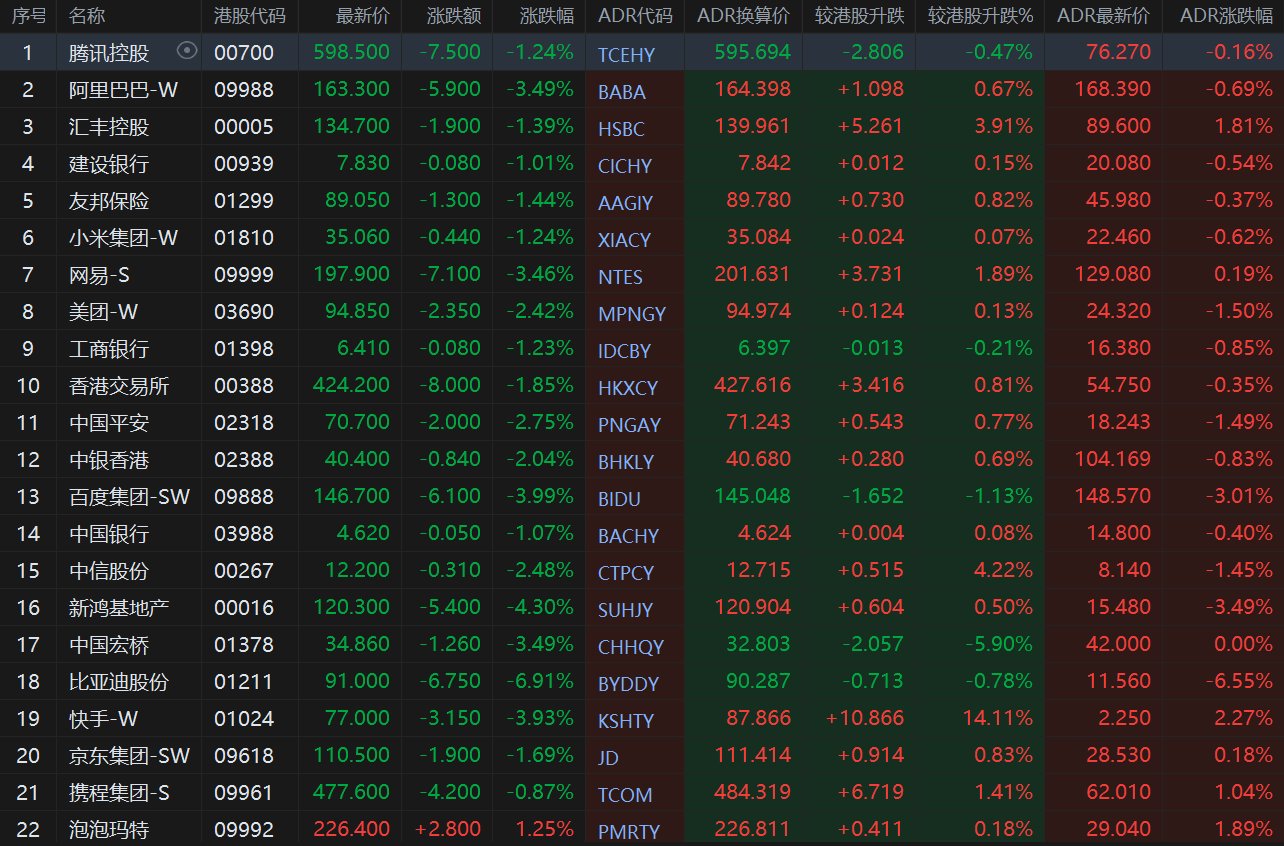The height and width of the screenshot is (846, 1284).
Task: Click stock code 03690 for 美团-W
Action: coord(244,311)
